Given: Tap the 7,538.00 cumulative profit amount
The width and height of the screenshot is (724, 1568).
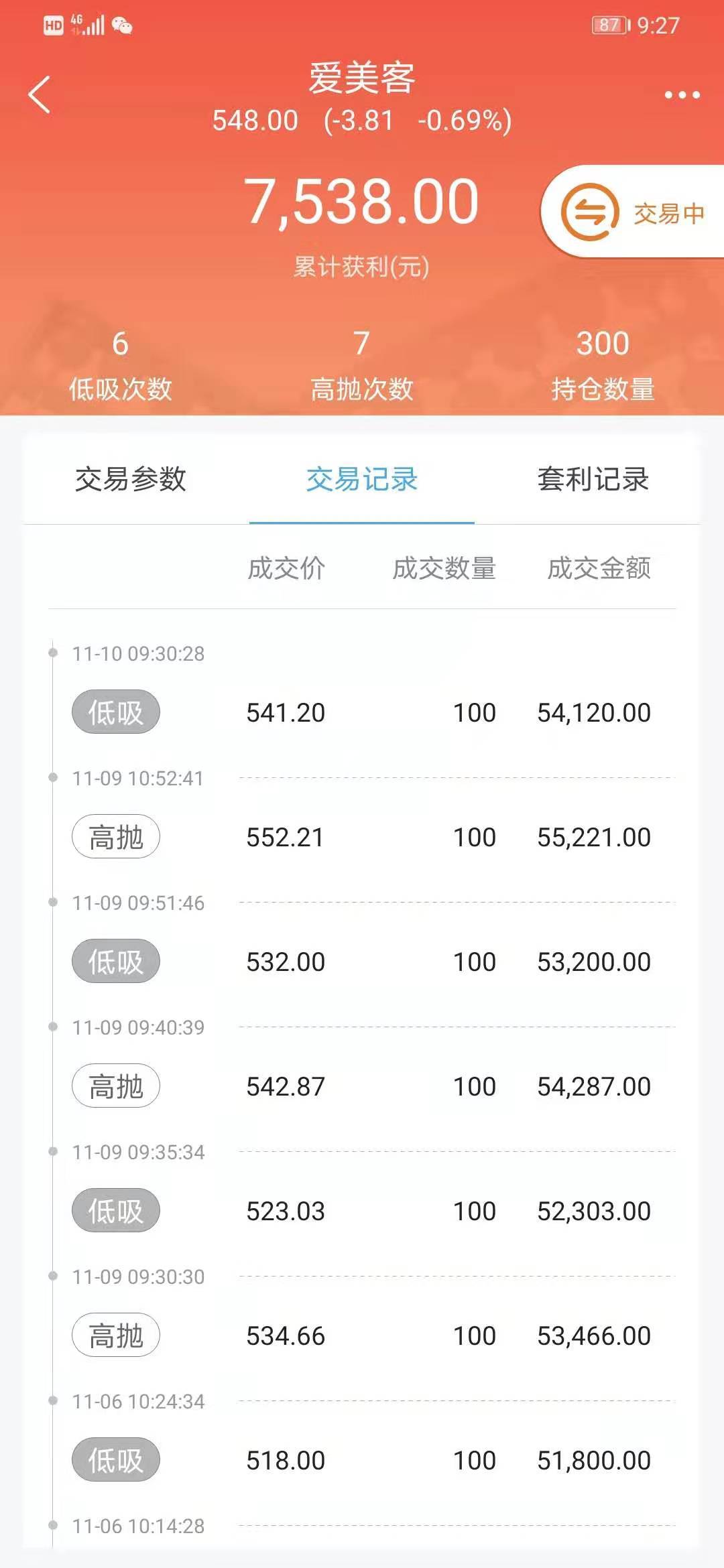Looking at the screenshot, I should [362, 202].
